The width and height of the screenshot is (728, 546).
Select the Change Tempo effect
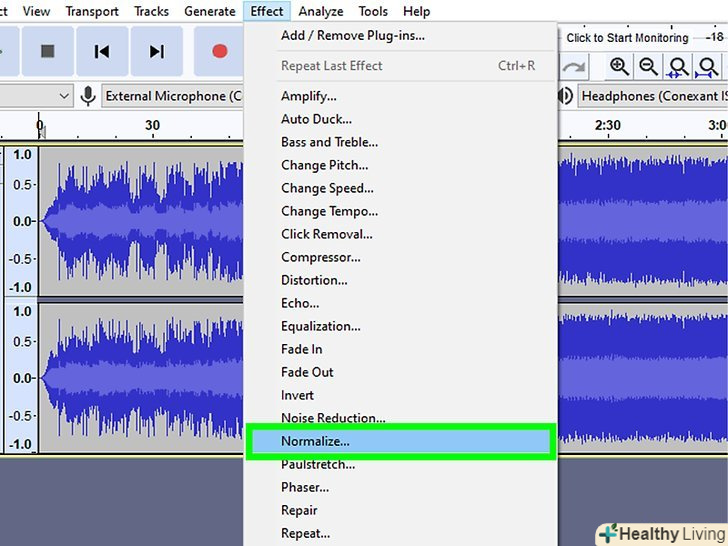click(x=401, y=211)
